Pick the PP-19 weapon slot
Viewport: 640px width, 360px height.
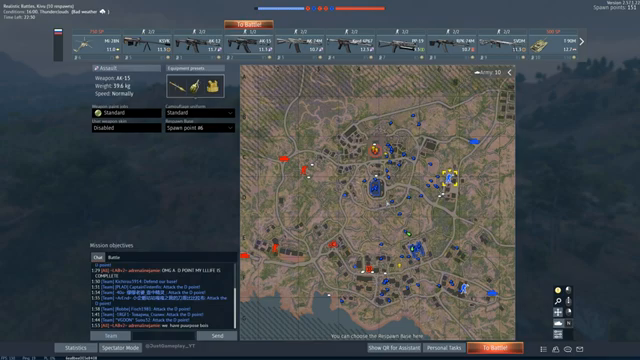coord(401,45)
